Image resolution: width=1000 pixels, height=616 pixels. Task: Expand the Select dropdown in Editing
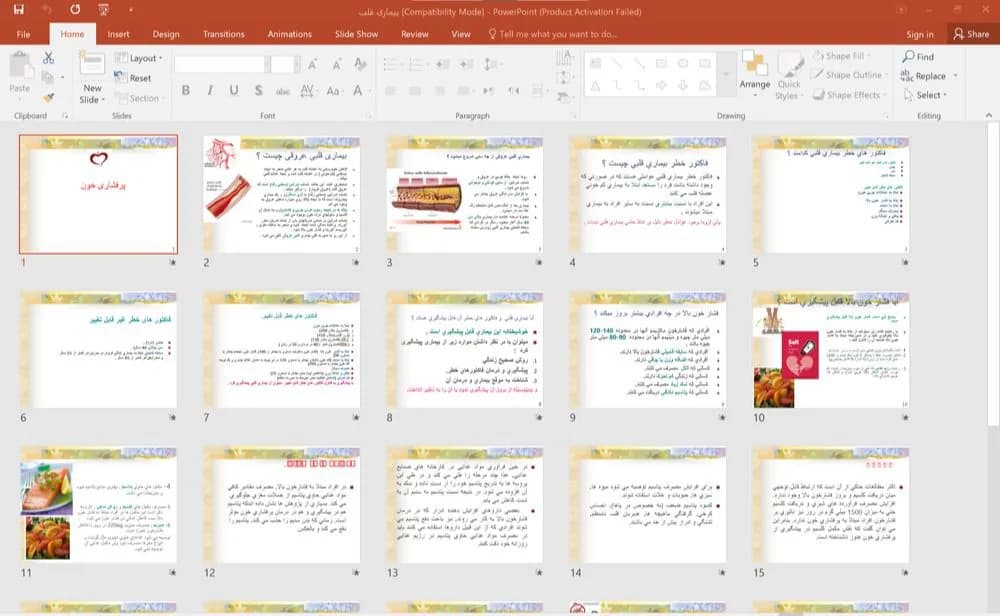click(x=925, y=95)
